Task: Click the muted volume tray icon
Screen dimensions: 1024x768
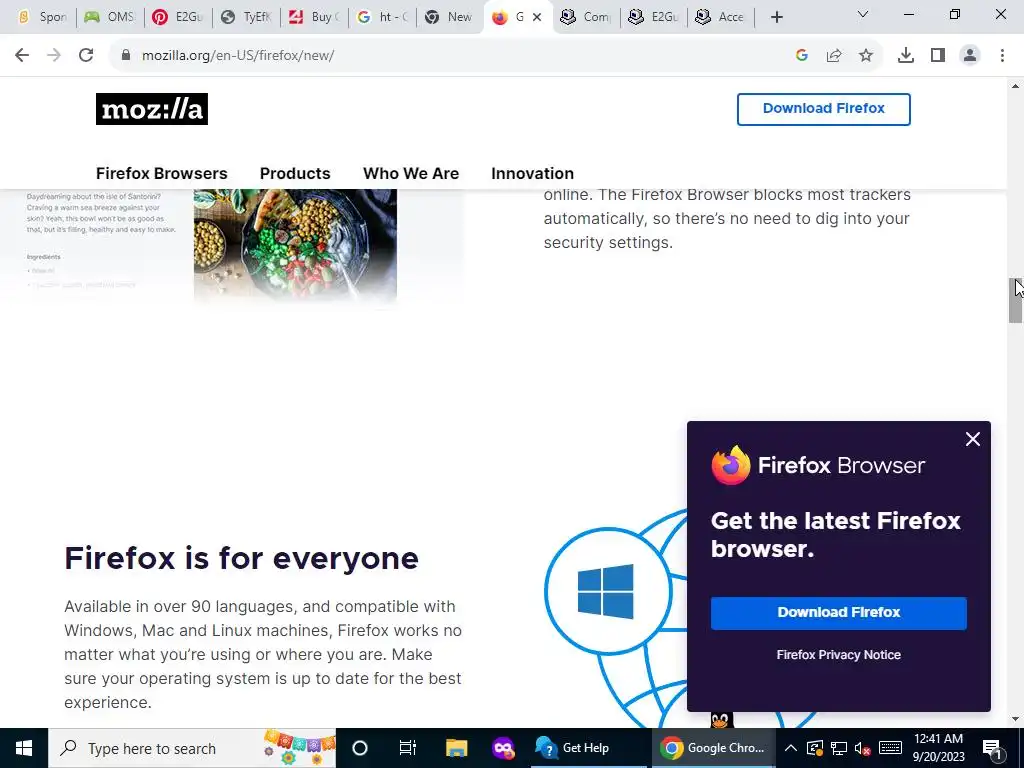Action: point(863,748)
